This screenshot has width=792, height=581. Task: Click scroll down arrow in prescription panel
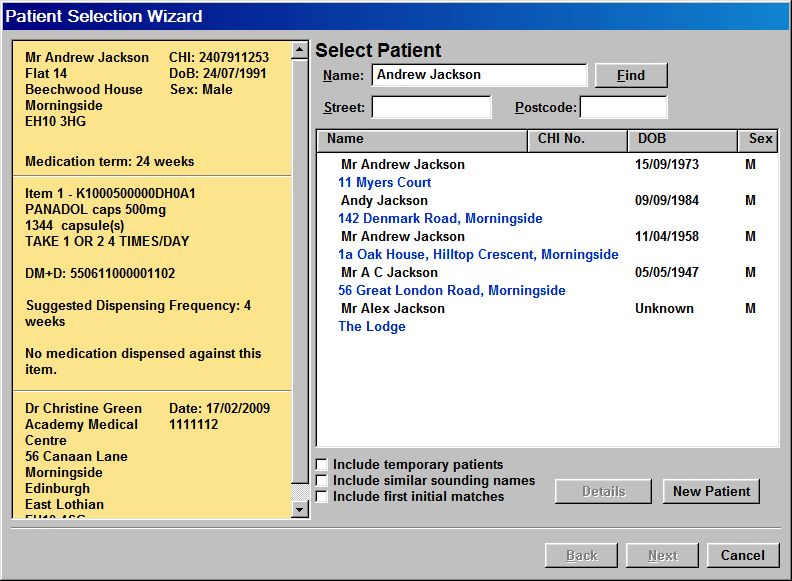click(x=300, y=510)
